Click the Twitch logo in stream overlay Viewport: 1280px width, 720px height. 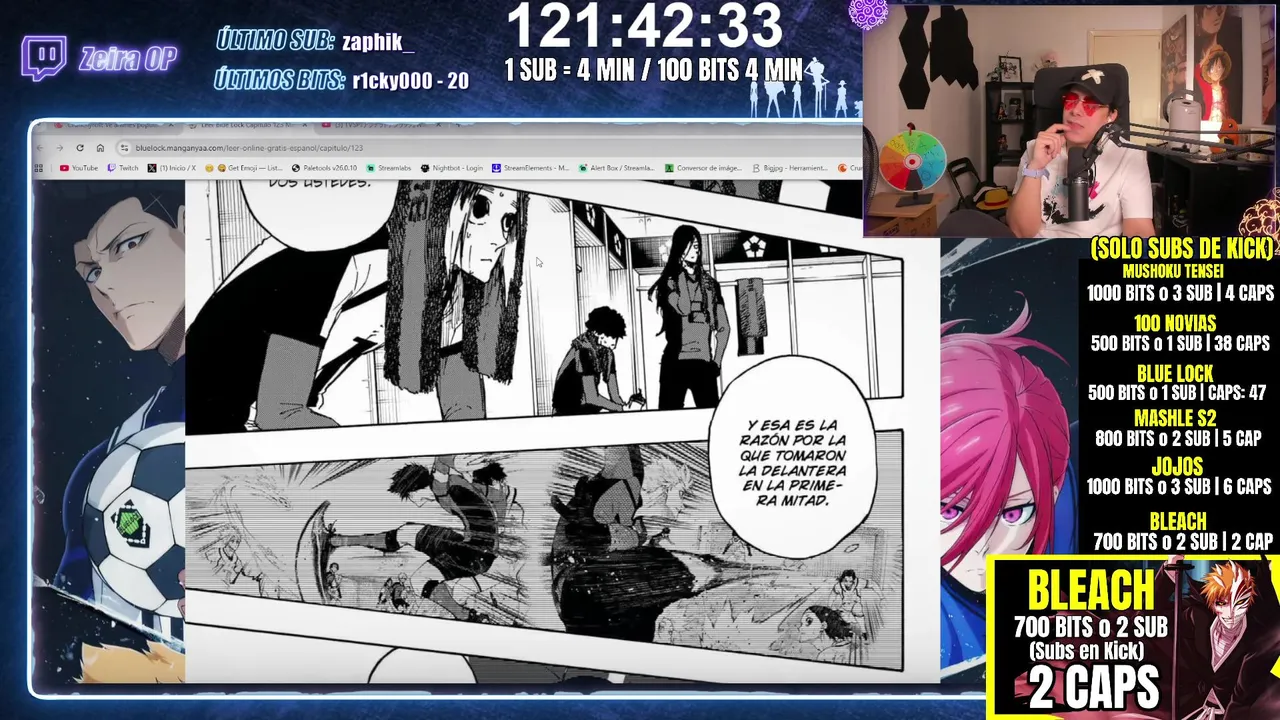(x=44, y=58)
